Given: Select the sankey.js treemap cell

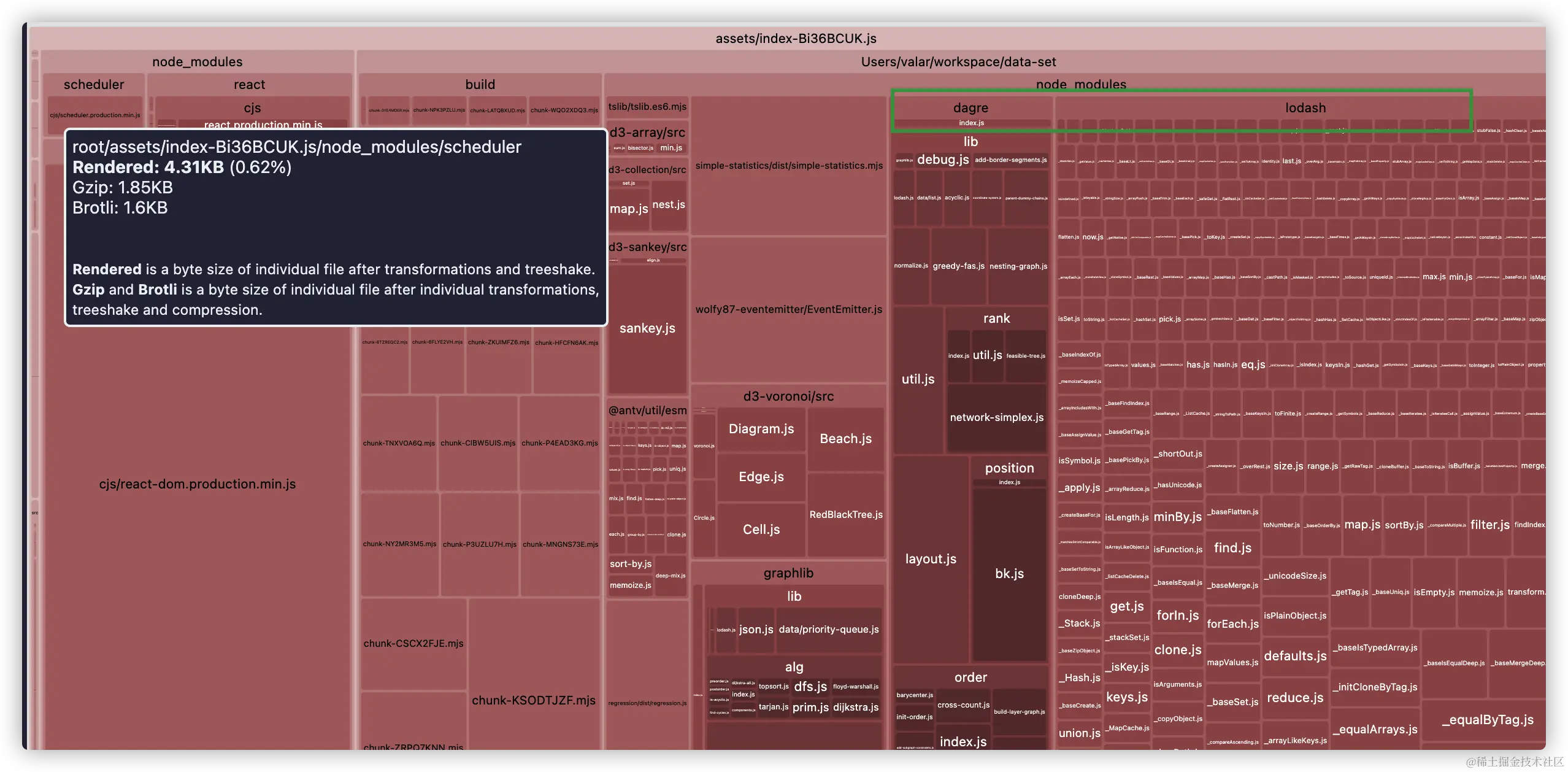Looking at the screenshot, I should pyautogui.click(x=647, y=328).
